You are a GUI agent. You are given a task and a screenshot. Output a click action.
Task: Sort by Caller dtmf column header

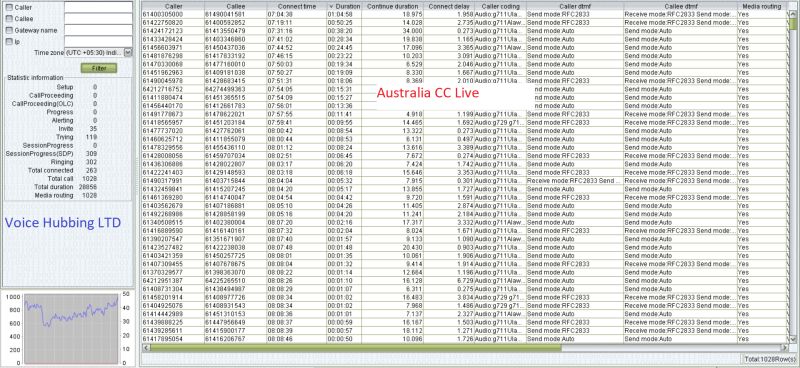coord(574,6)
